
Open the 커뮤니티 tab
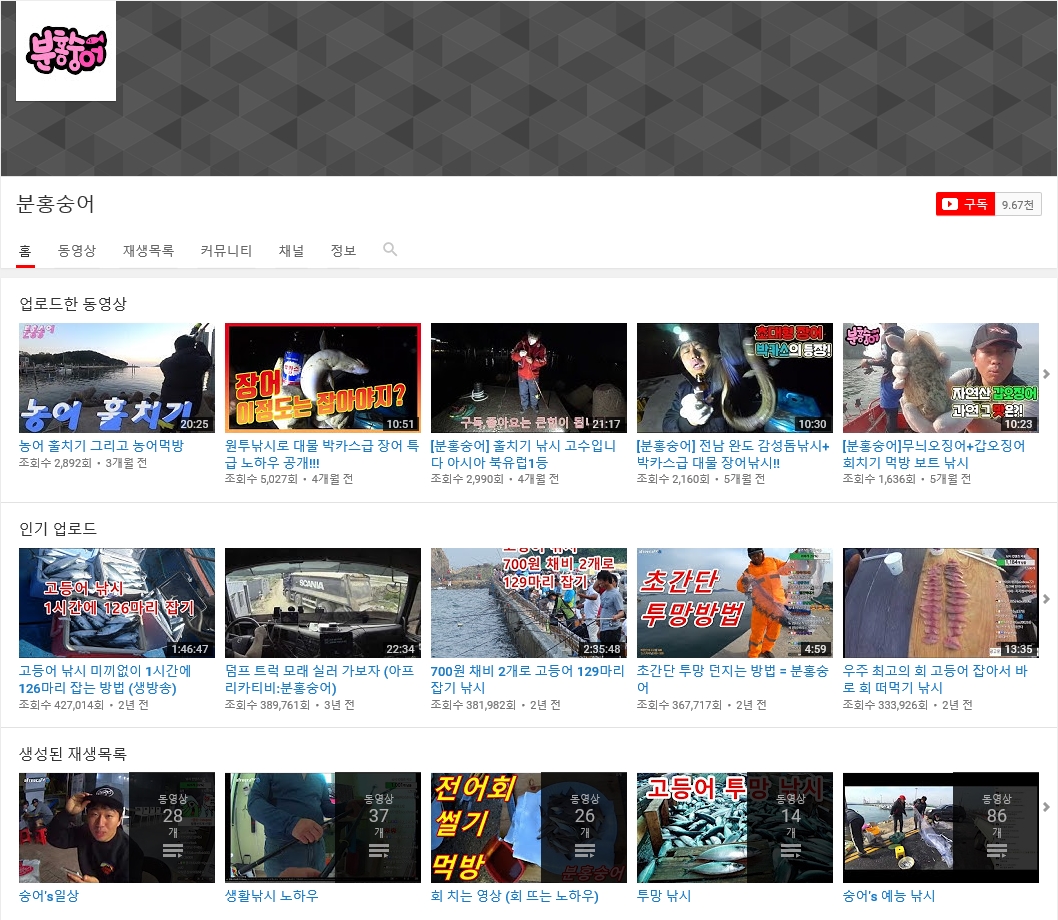(226, 251)
